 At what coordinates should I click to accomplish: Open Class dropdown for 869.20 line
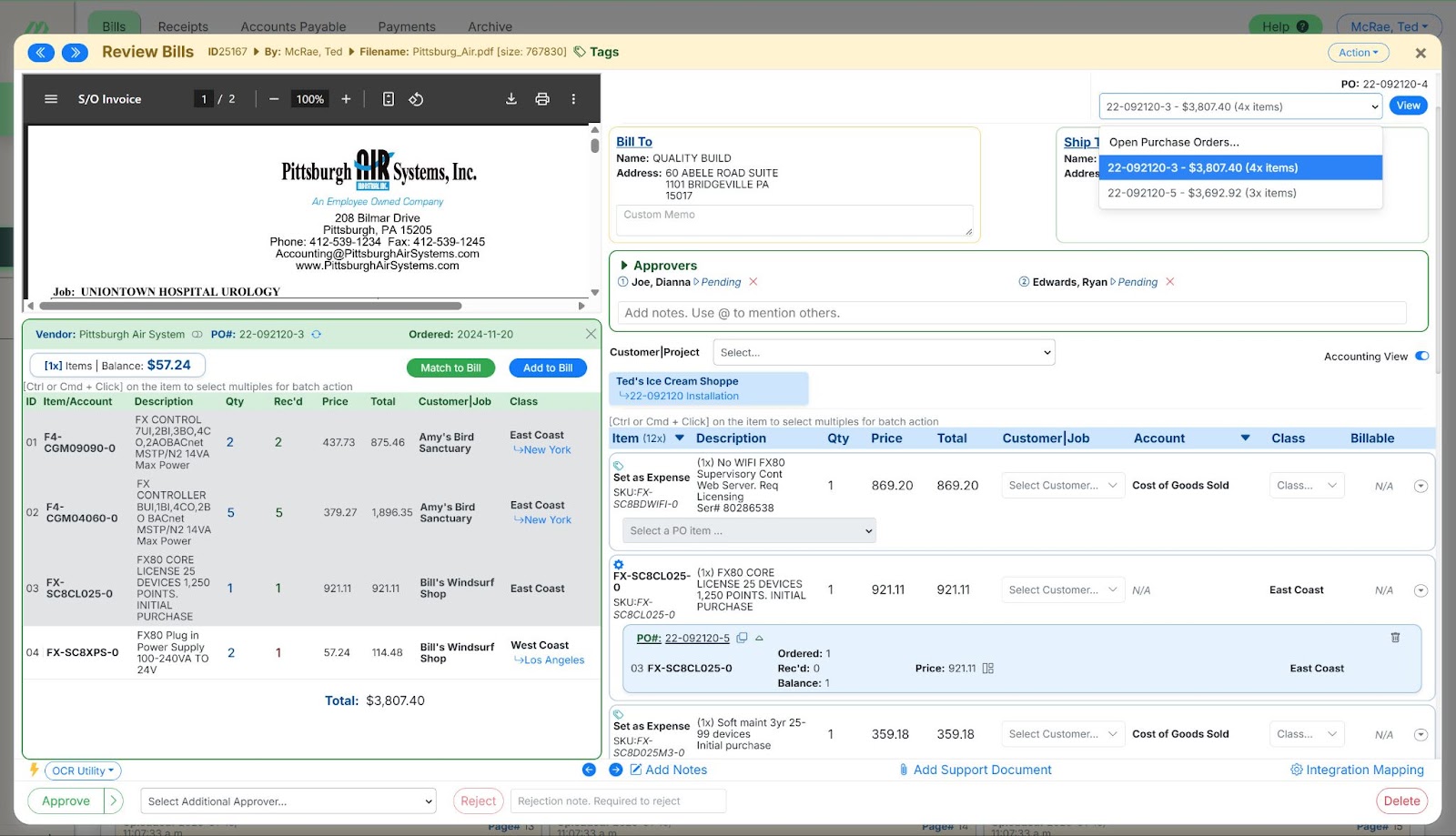[x=1307, y=486]
